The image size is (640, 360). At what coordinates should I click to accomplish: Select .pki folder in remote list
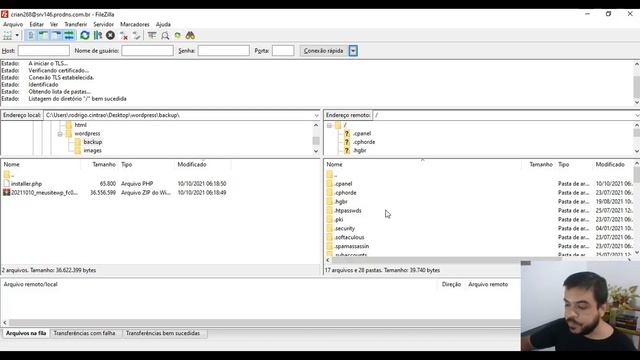[339, 220]
